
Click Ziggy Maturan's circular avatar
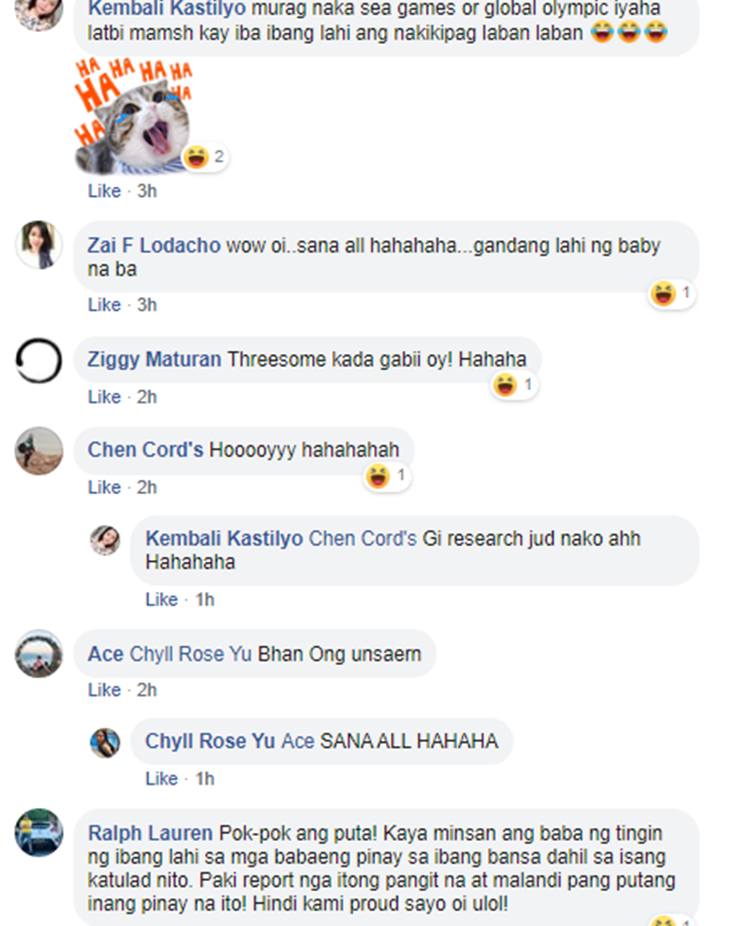(x=38, y=360)
